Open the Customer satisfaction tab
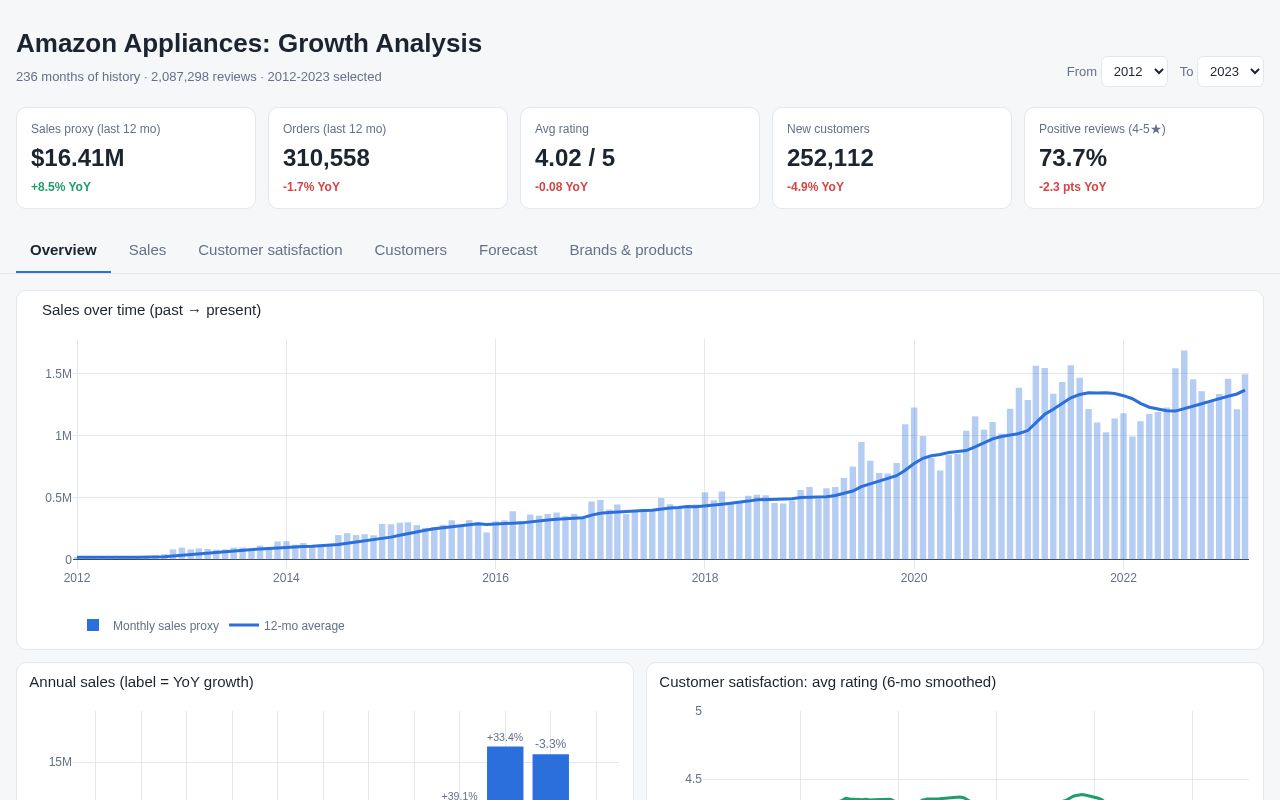Viewport: 1280px width, 800px height. coord(270,250)
